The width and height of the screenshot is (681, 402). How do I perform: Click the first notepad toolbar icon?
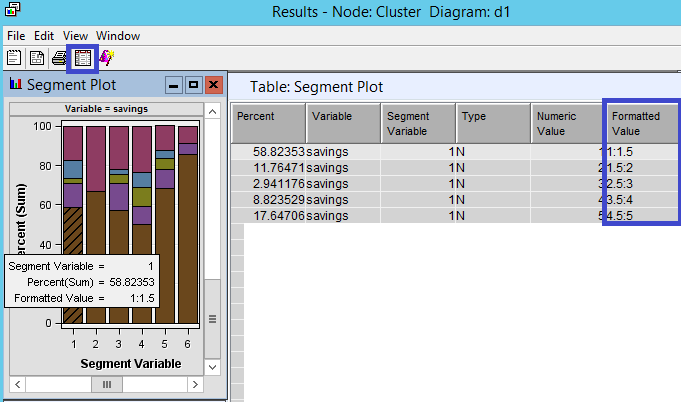pos(14,57)
